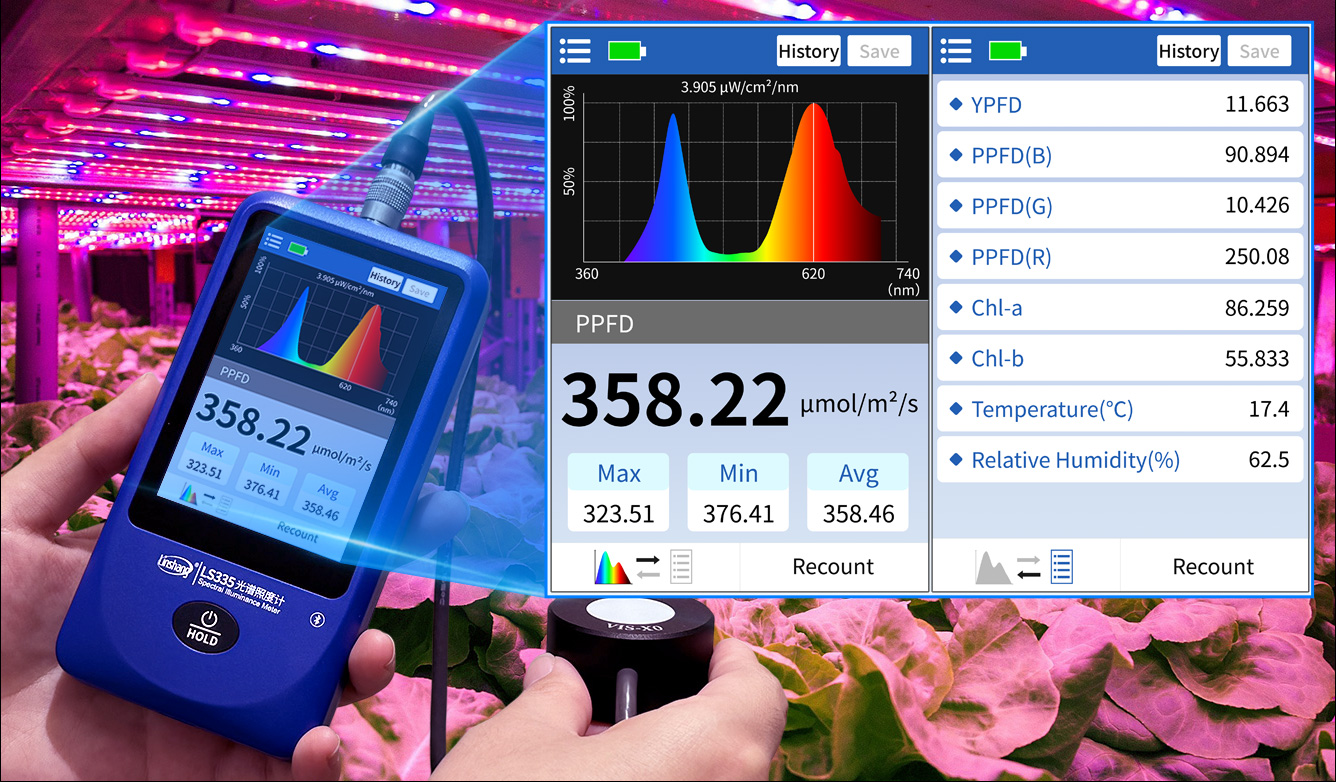Open History in the spectrum graph panel
This screenshot has height=782, width=1338.
pos(808,52)
